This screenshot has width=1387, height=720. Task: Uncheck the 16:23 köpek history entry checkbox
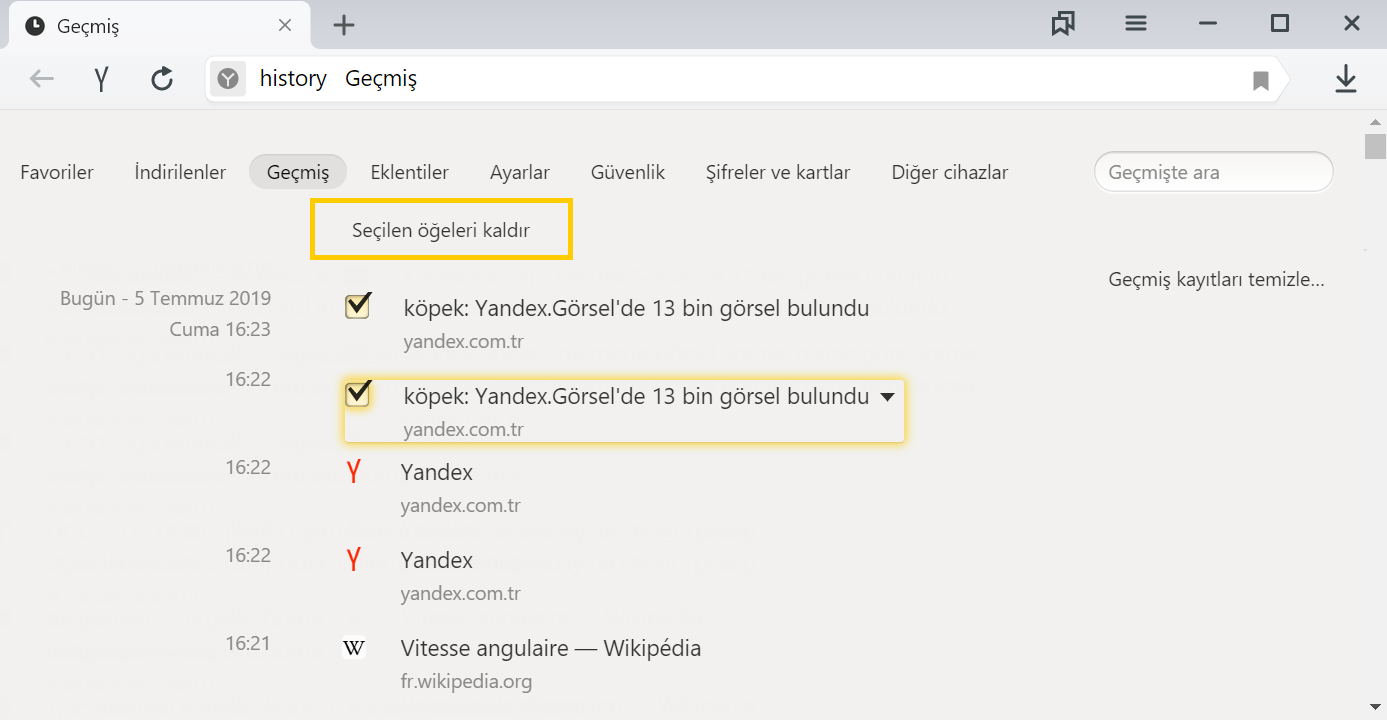pos(358,306)
